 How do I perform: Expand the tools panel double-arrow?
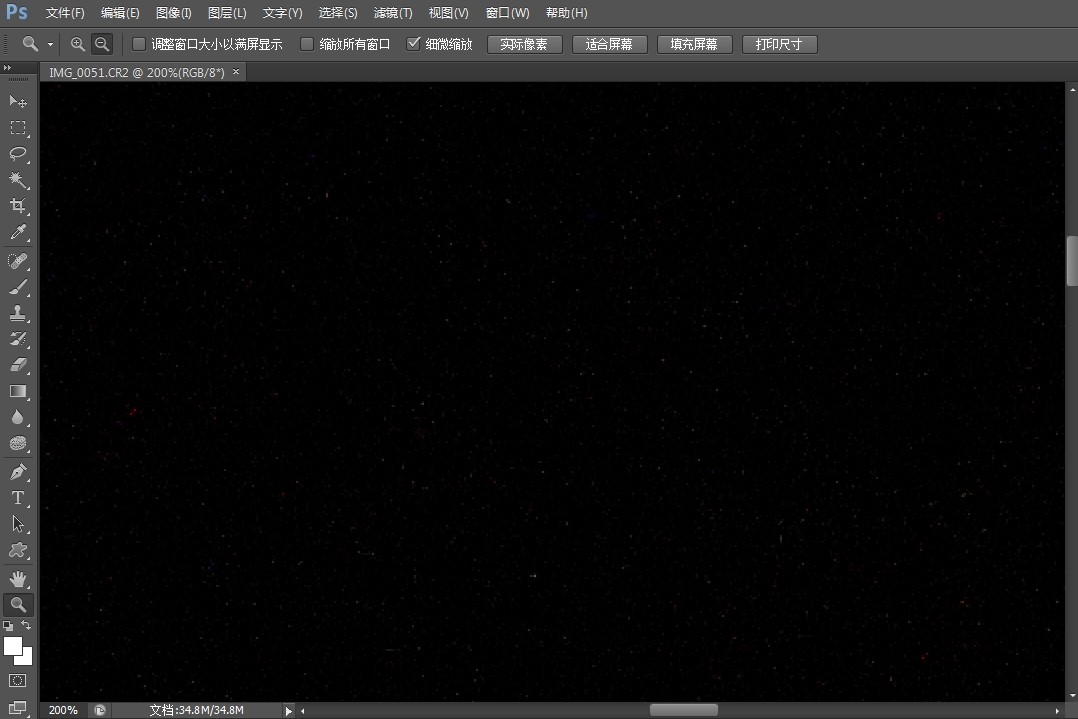[x=9, y=68]
